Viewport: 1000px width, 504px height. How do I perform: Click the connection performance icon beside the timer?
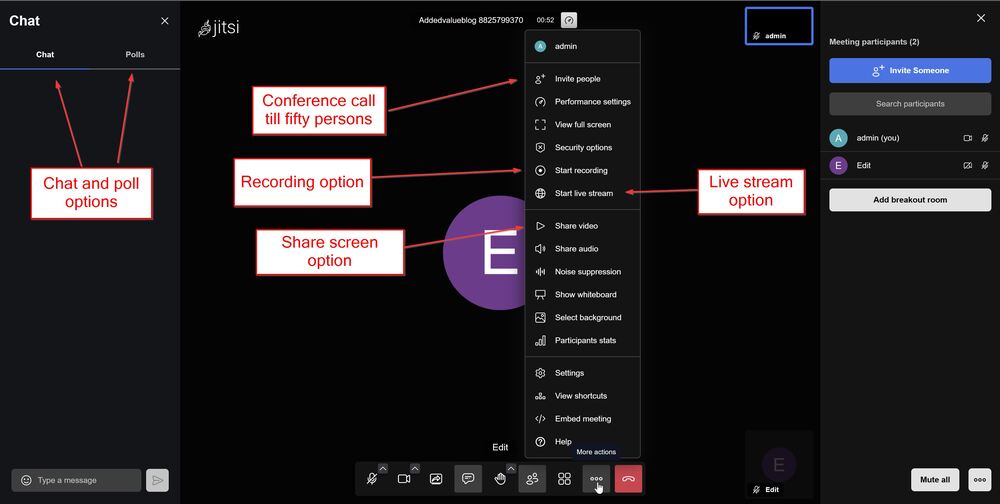[568, 20]
